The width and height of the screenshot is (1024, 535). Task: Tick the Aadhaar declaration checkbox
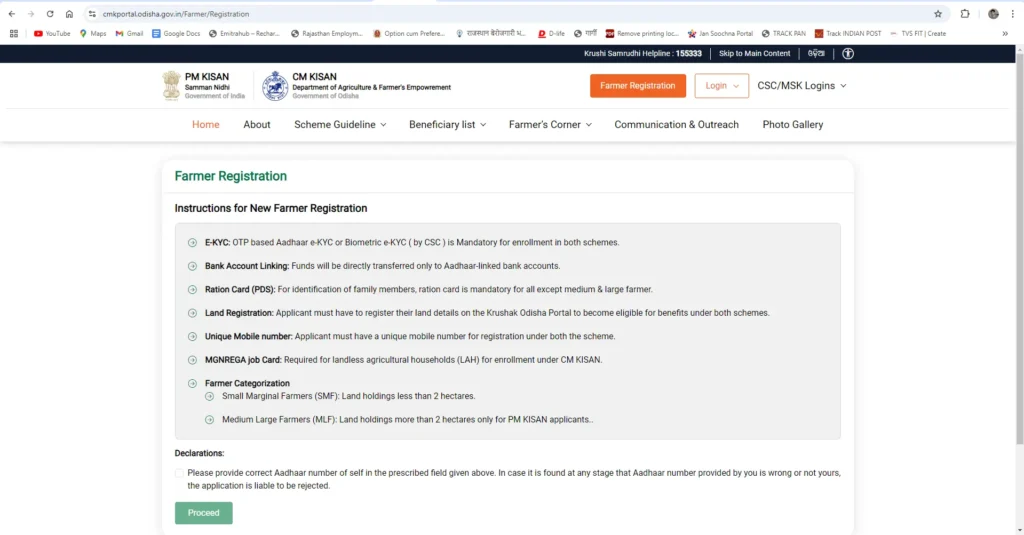pos(179,473)
